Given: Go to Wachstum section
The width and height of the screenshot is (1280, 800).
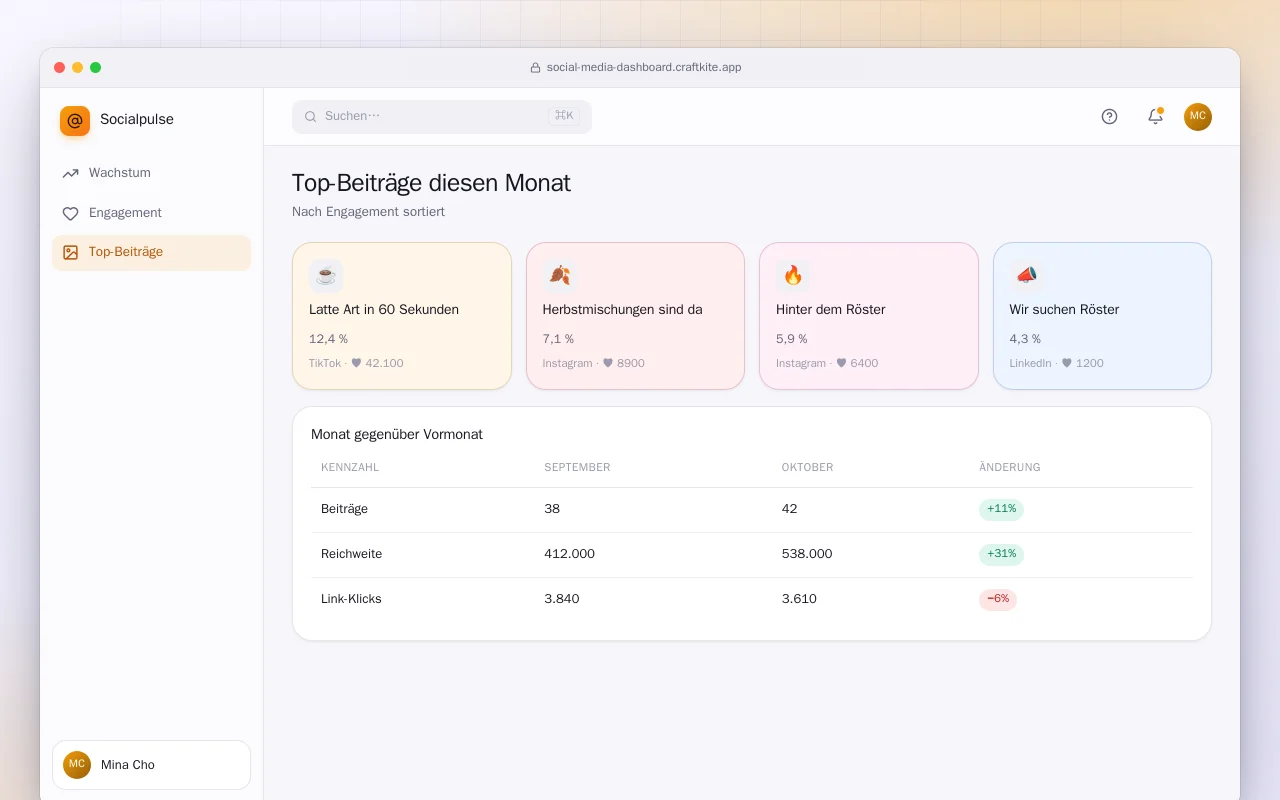Looking at the screenshot, I should tap(152, 173).
